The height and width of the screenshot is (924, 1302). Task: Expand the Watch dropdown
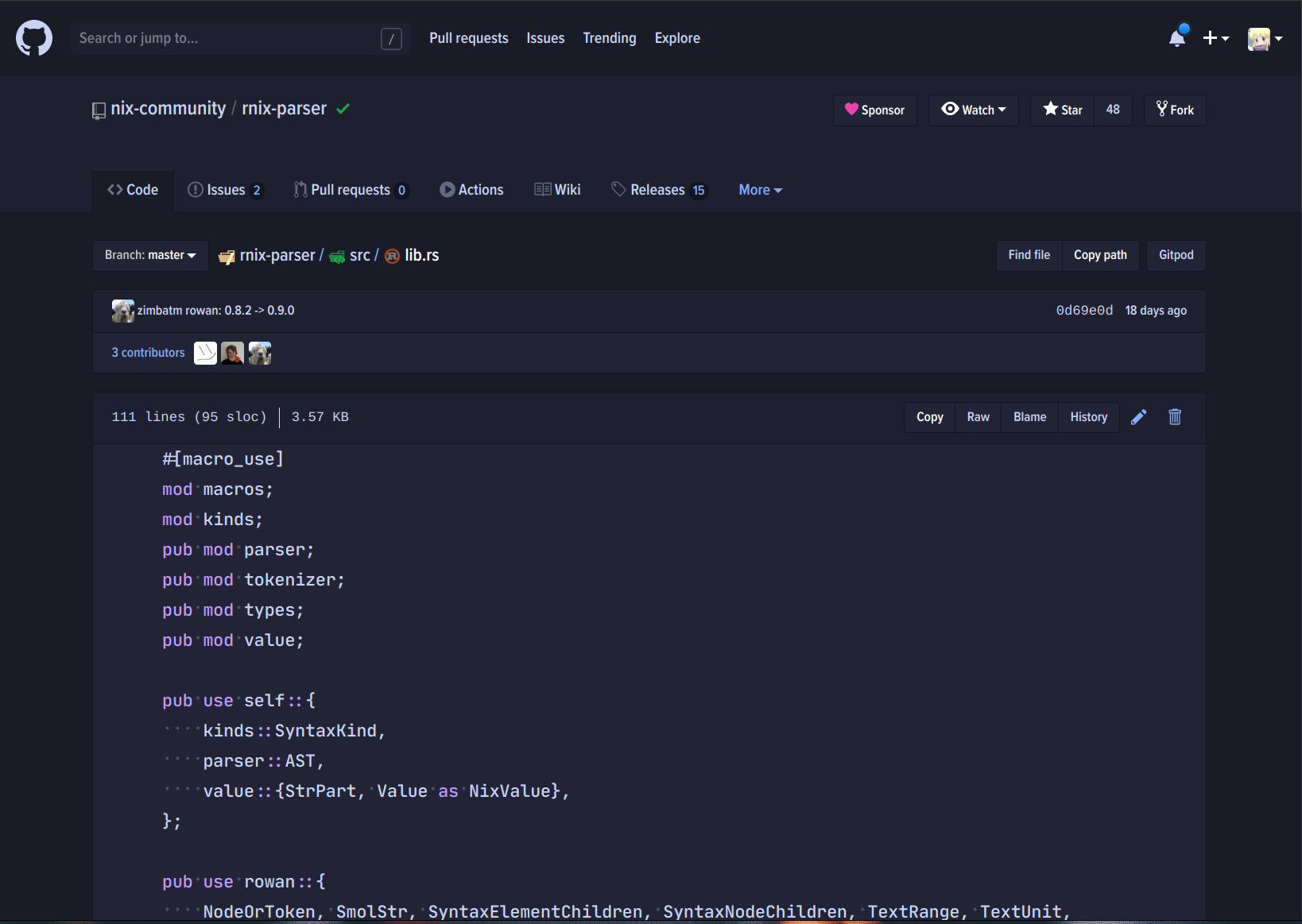coord(973,110)
